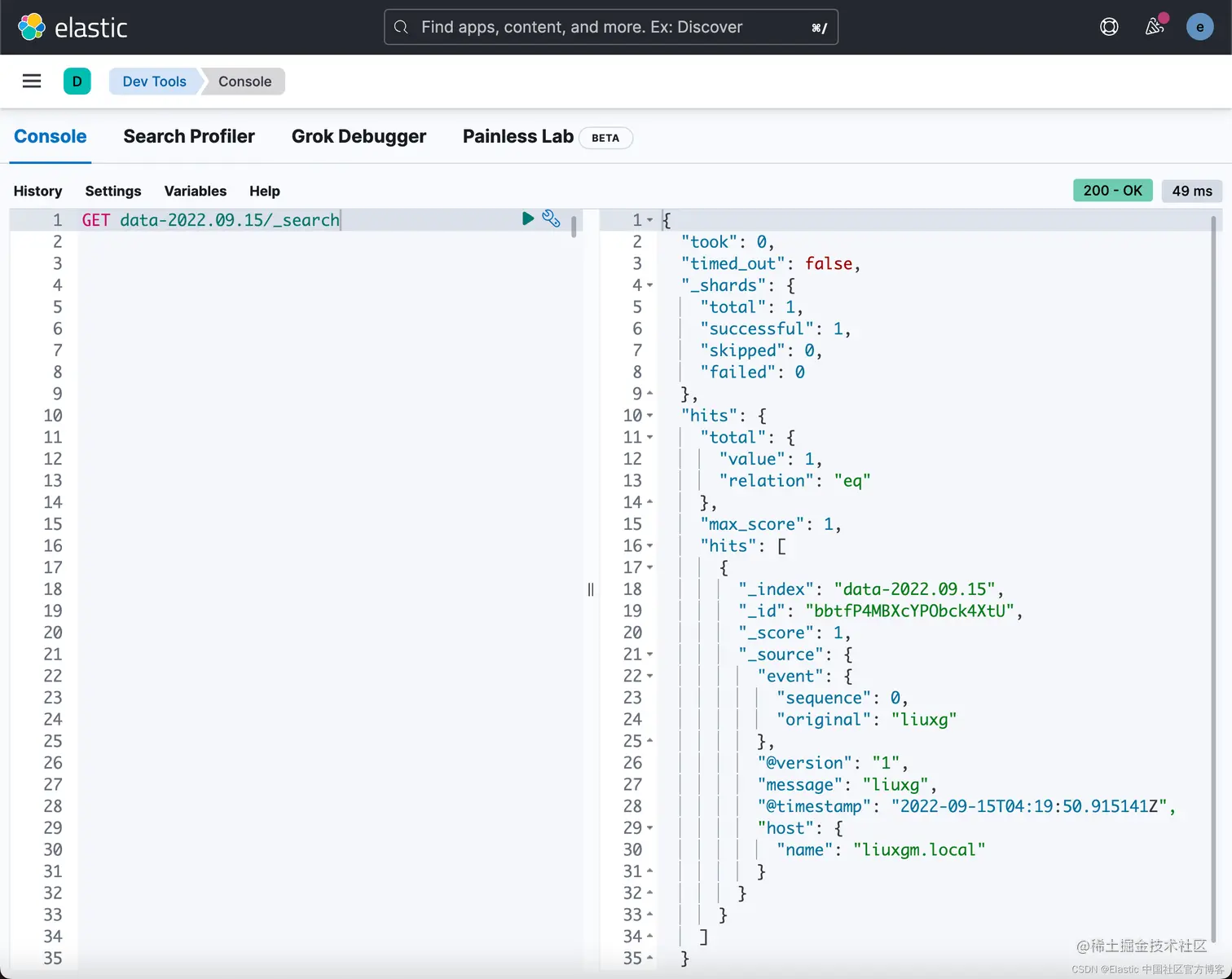The height and width of the screenshot is (979, 1232).
Task: Collapse the "event" object fold arrow
Action: point(649,677)
